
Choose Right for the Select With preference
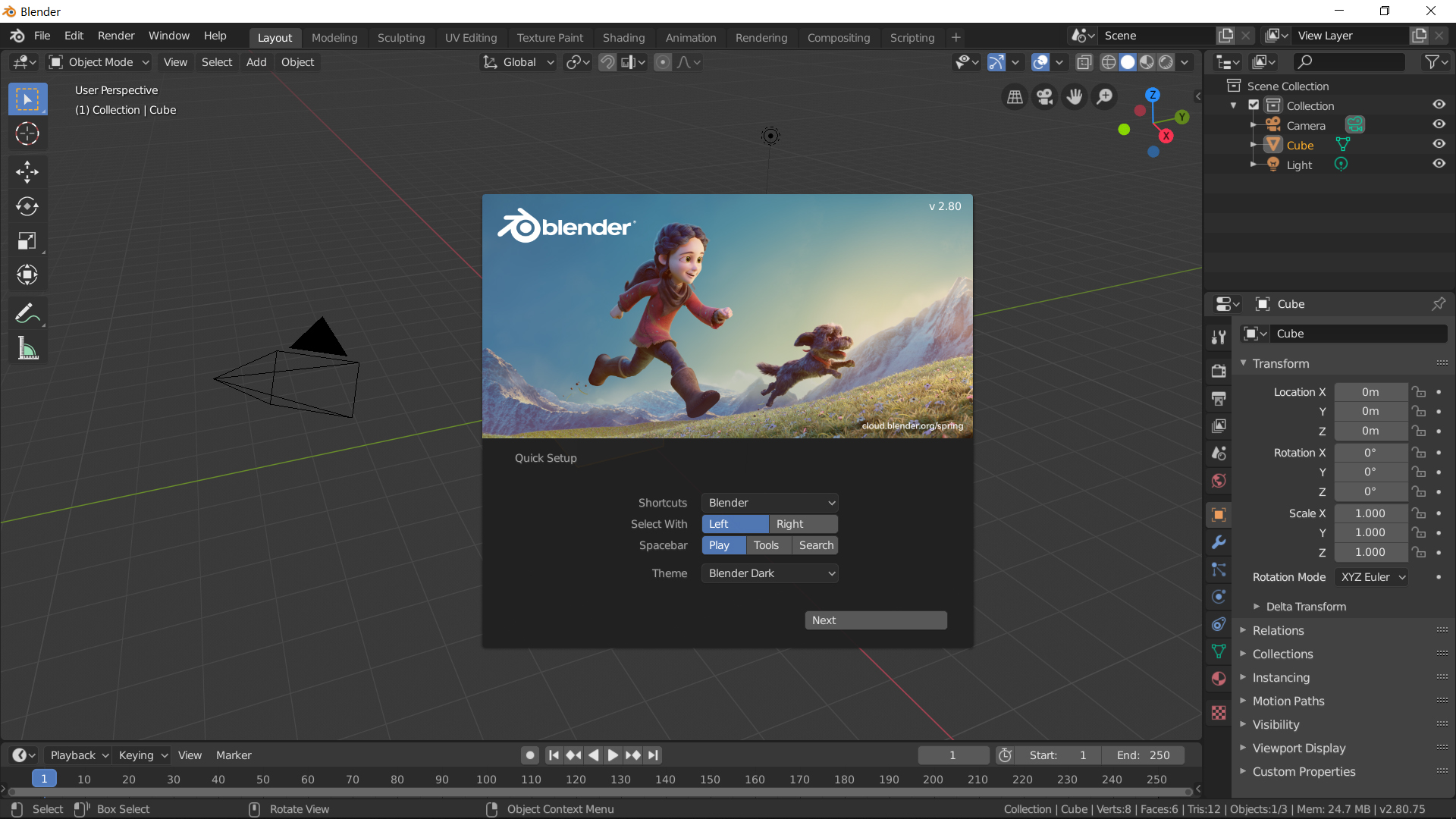tap(802, 523)
